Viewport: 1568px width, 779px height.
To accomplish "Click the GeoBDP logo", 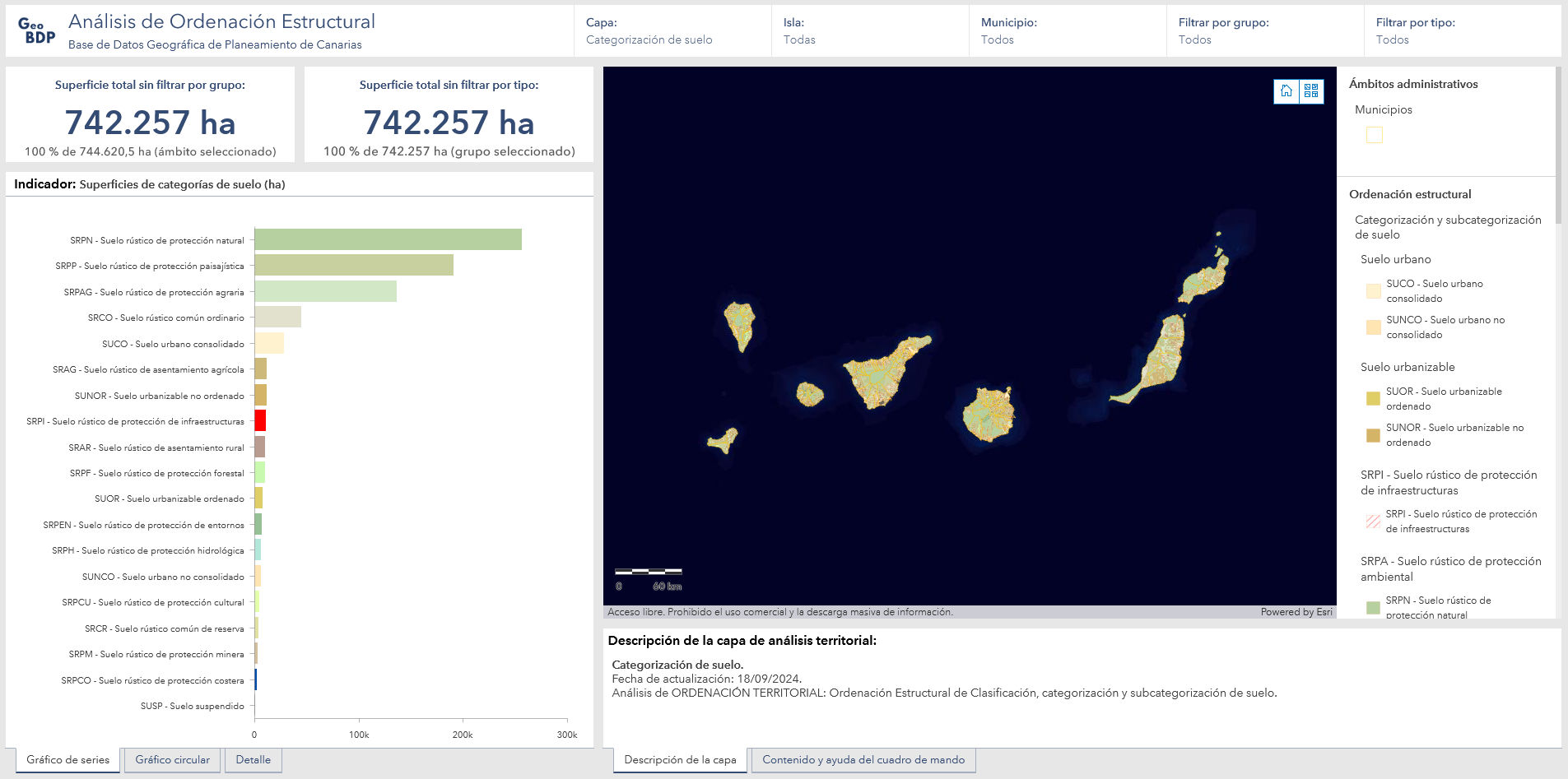I will tap(36, 30).
